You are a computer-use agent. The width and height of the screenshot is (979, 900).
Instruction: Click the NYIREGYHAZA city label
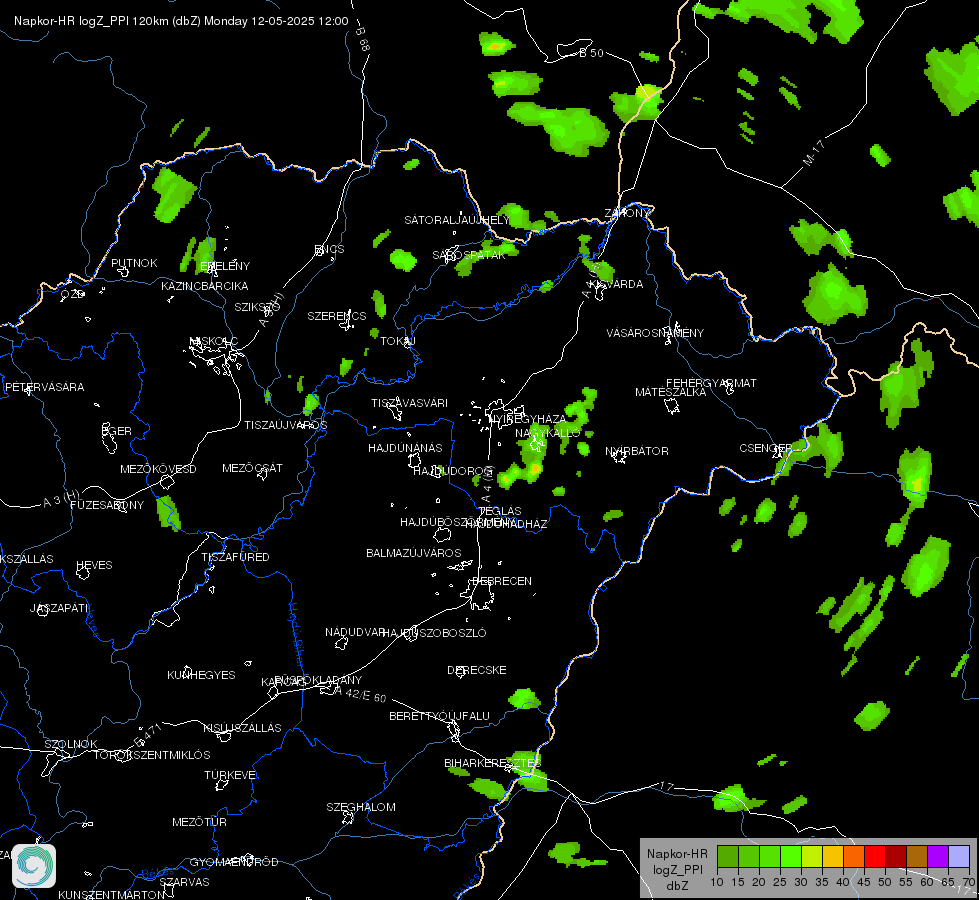point(528,419)
